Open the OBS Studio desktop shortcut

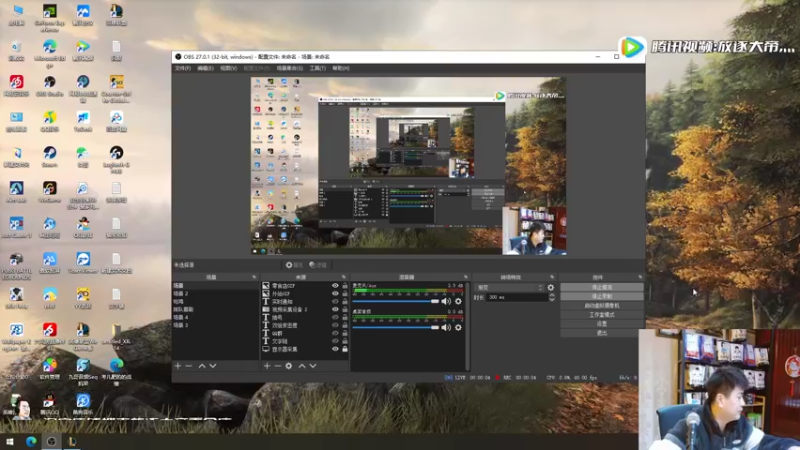click(x=49, y=86)
